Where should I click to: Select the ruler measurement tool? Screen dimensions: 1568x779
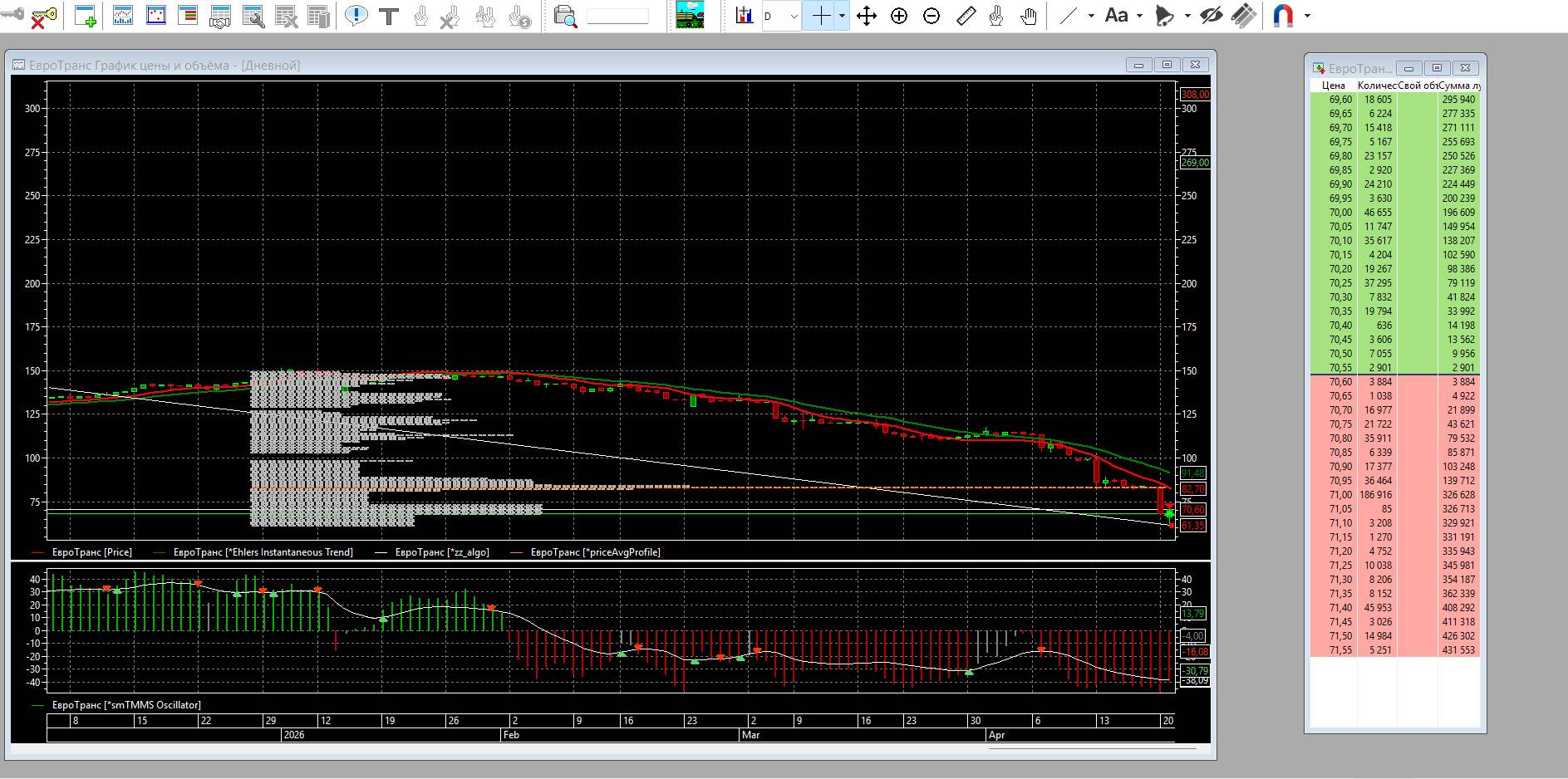point(966,16)
